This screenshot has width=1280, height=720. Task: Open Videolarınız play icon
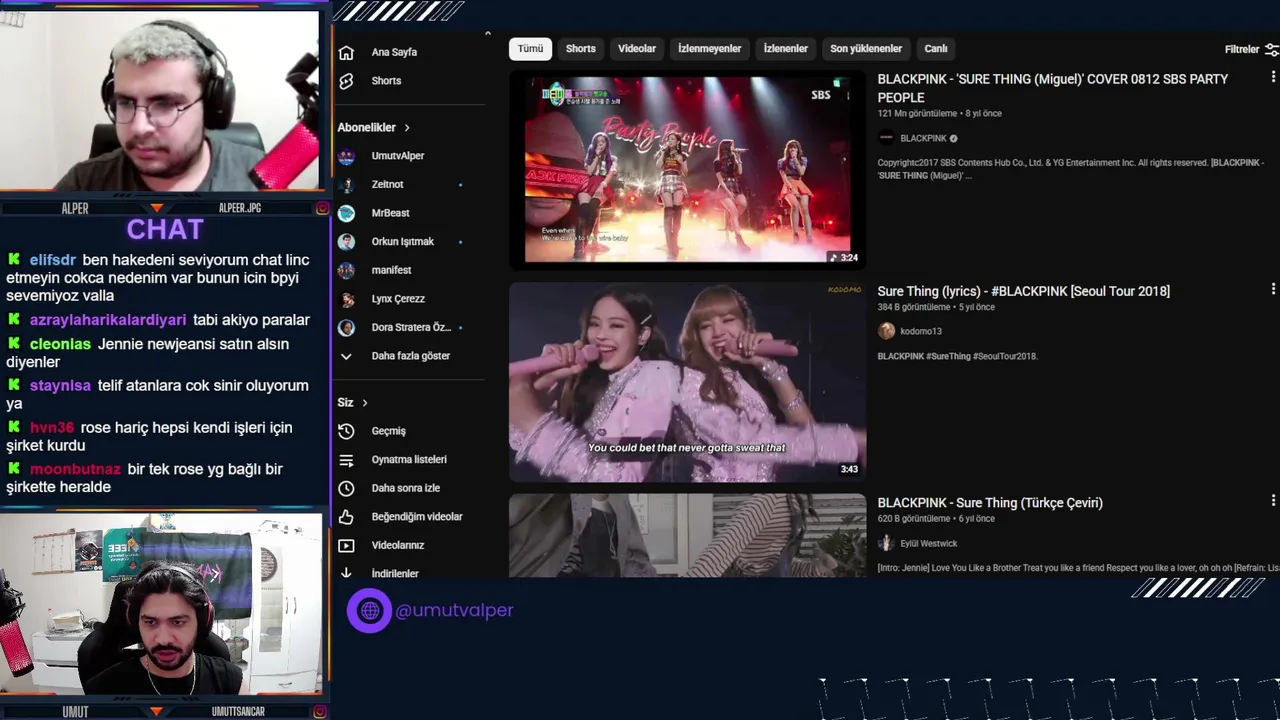(x=346, y=546)
